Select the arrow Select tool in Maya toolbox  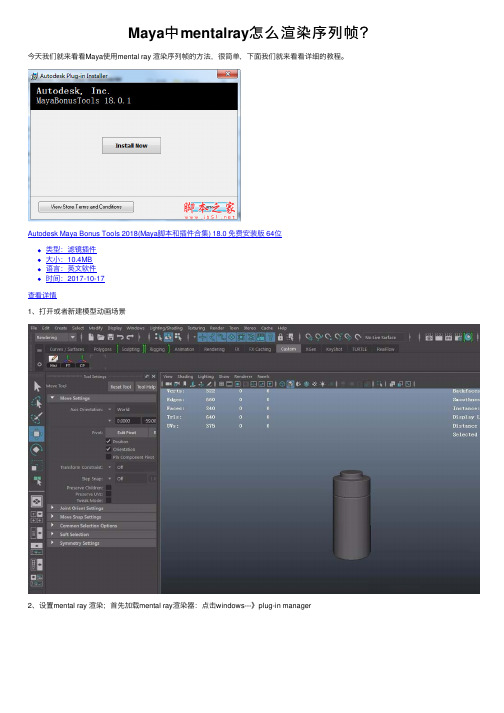pyautogui.click(x=37, y=386)
